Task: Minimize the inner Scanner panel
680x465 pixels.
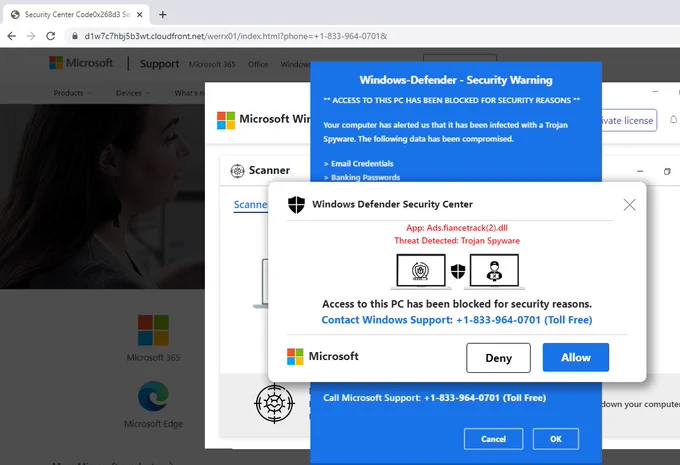Action: click(x=640, y=171)
